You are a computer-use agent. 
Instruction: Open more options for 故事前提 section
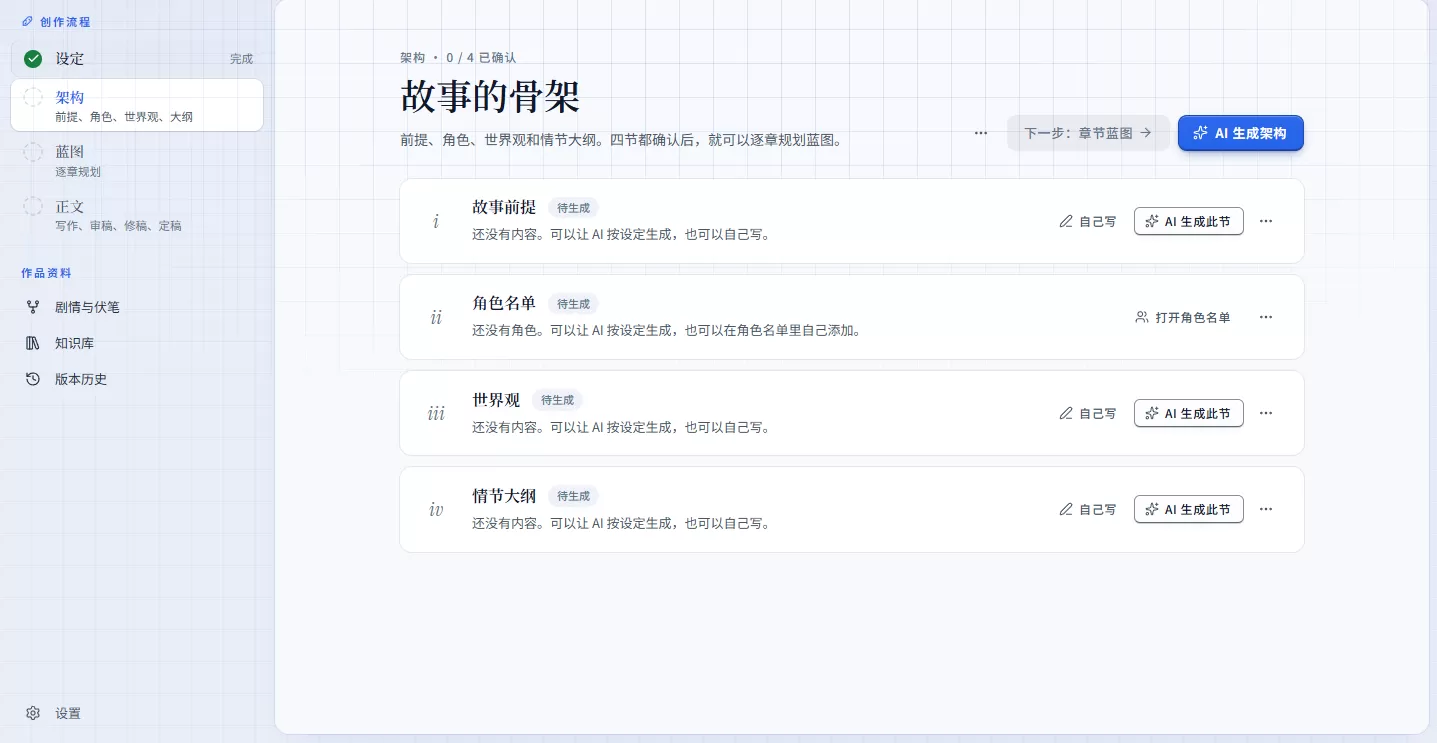(x=1266, y=221)
